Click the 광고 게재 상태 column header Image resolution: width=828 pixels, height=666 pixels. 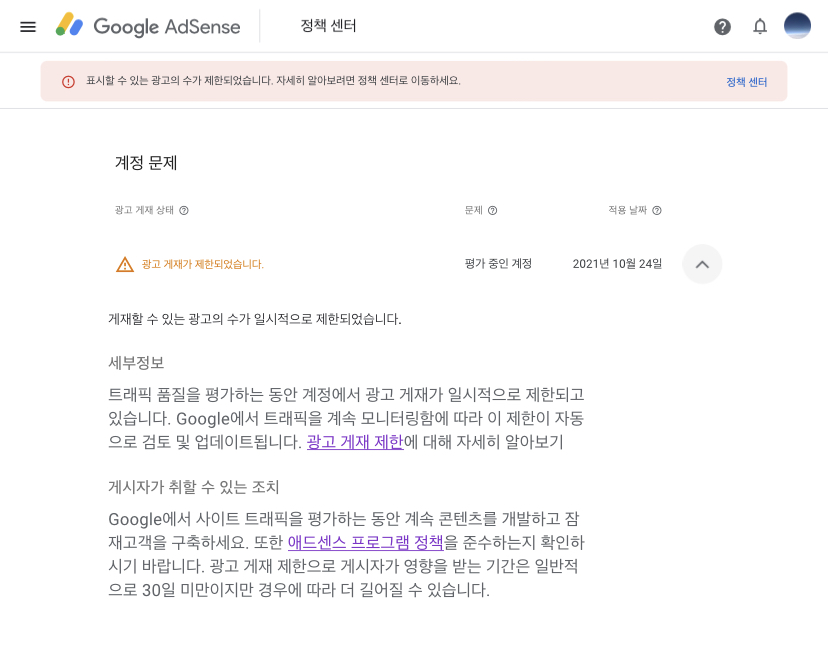point(144,210)
